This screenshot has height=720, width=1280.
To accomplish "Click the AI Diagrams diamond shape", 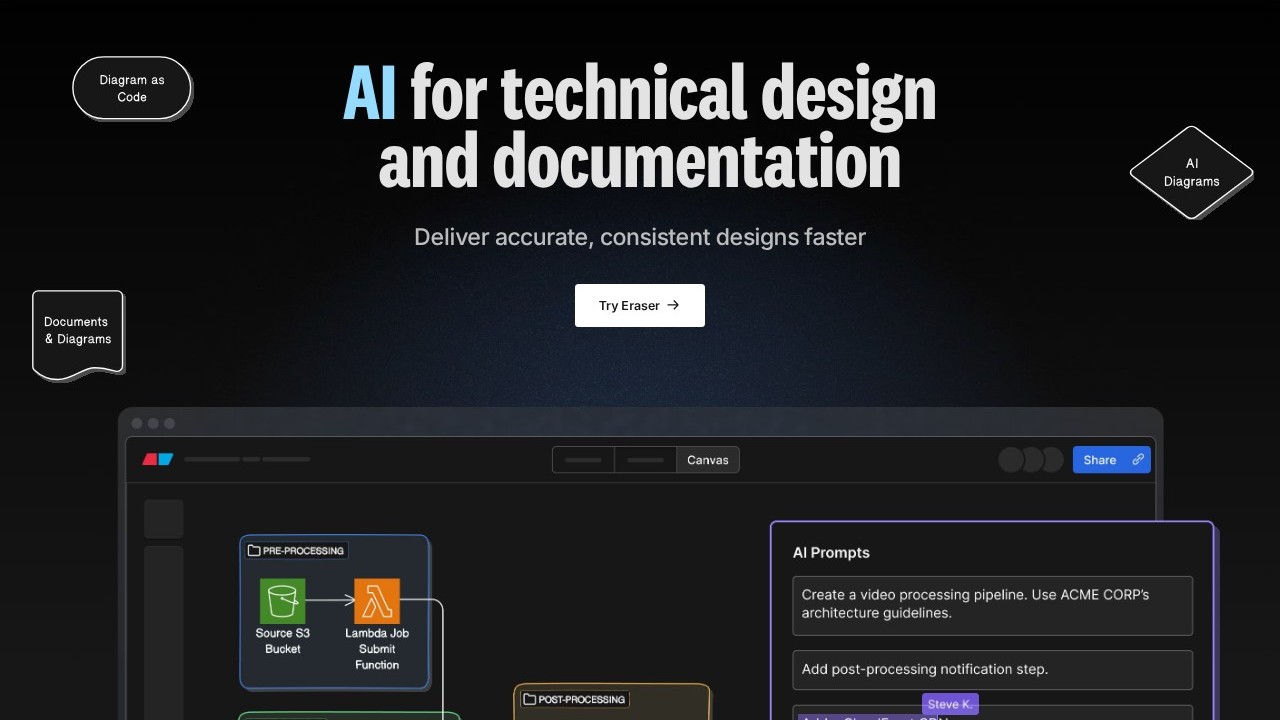I will (1191, 172).
